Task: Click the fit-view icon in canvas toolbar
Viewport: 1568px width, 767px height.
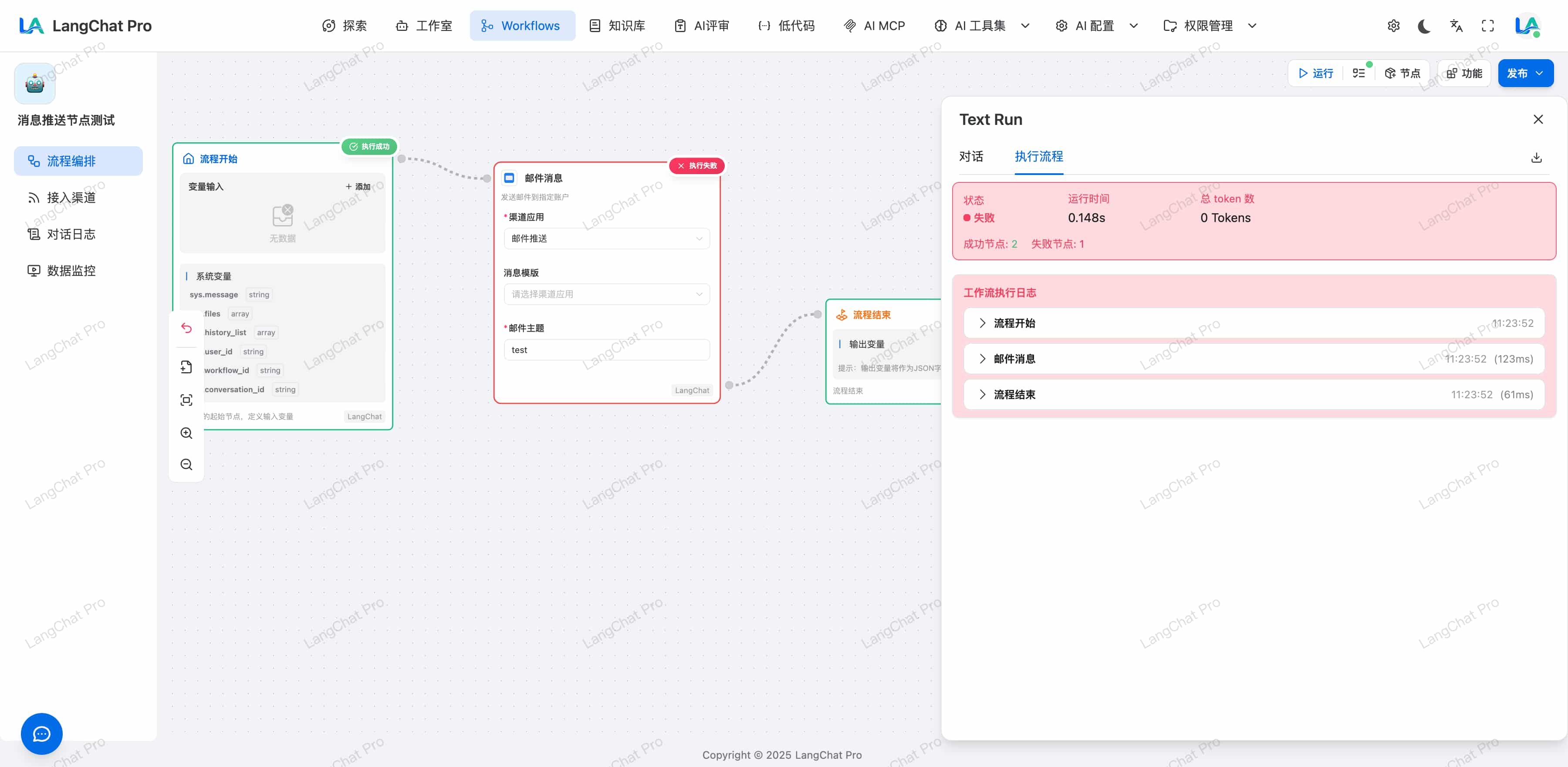Action: (186, 400)
